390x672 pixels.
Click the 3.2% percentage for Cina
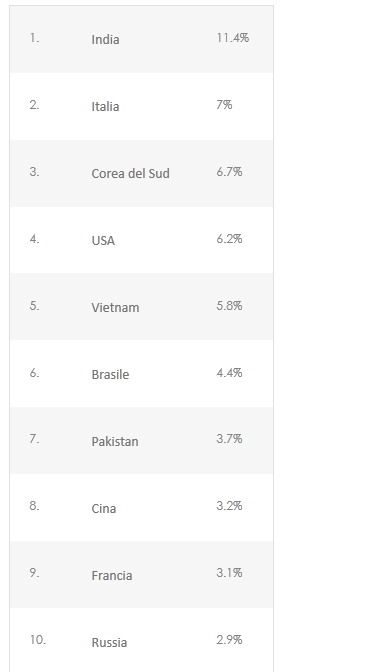point(229,506)
